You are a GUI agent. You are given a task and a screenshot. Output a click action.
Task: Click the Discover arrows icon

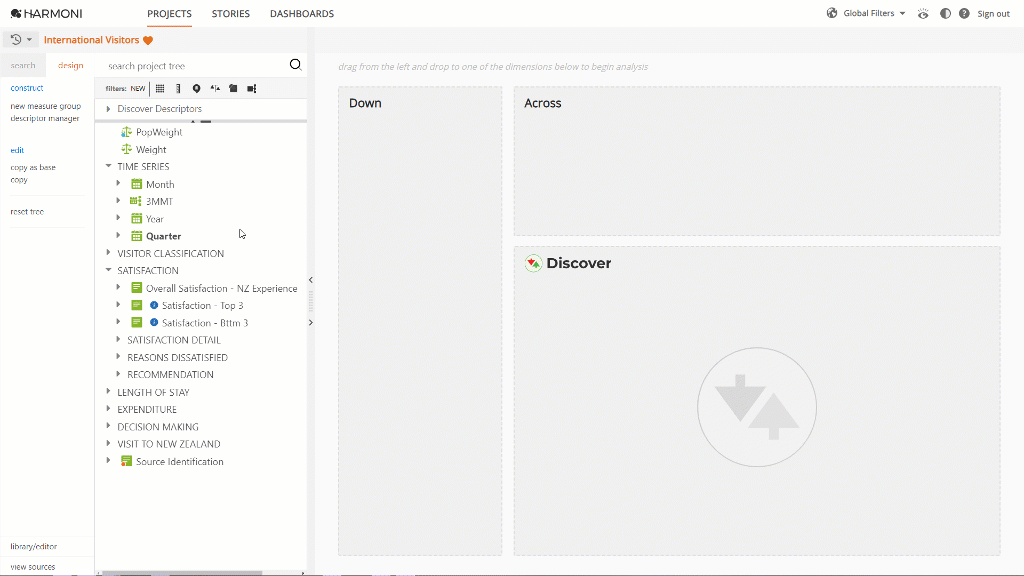[534, 263]
